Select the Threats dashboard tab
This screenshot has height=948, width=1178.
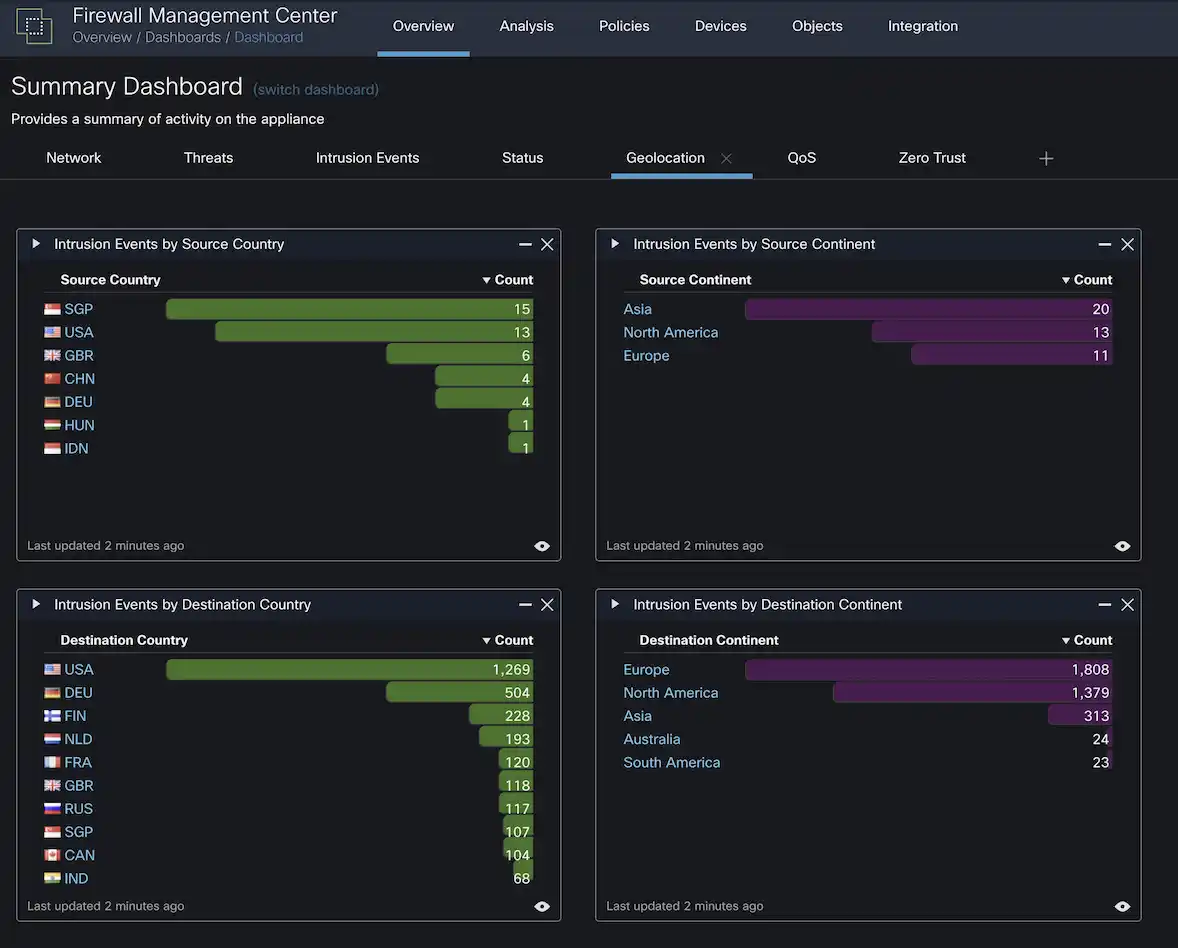[207, 157]
